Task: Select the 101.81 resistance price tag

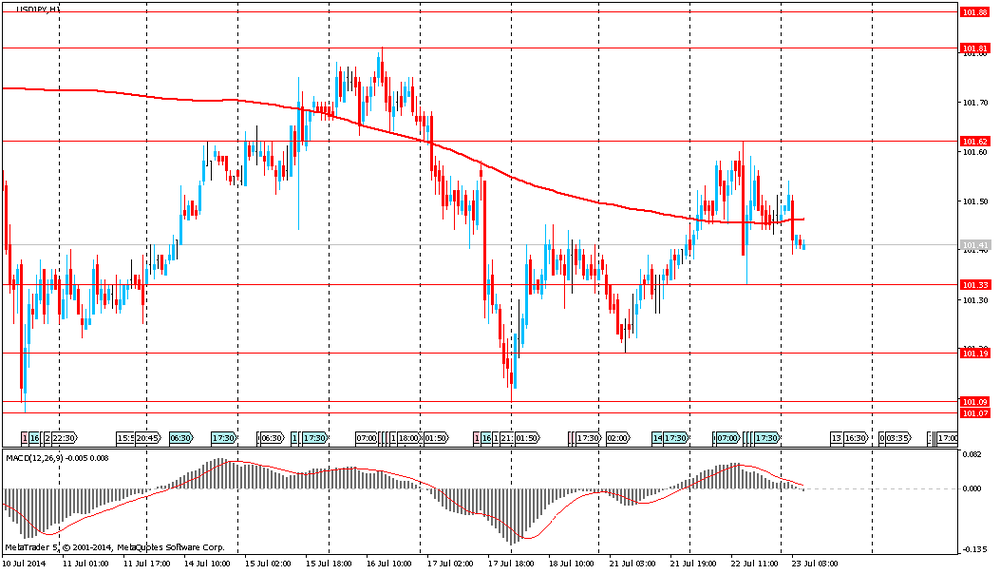Action: pos(974,48)
